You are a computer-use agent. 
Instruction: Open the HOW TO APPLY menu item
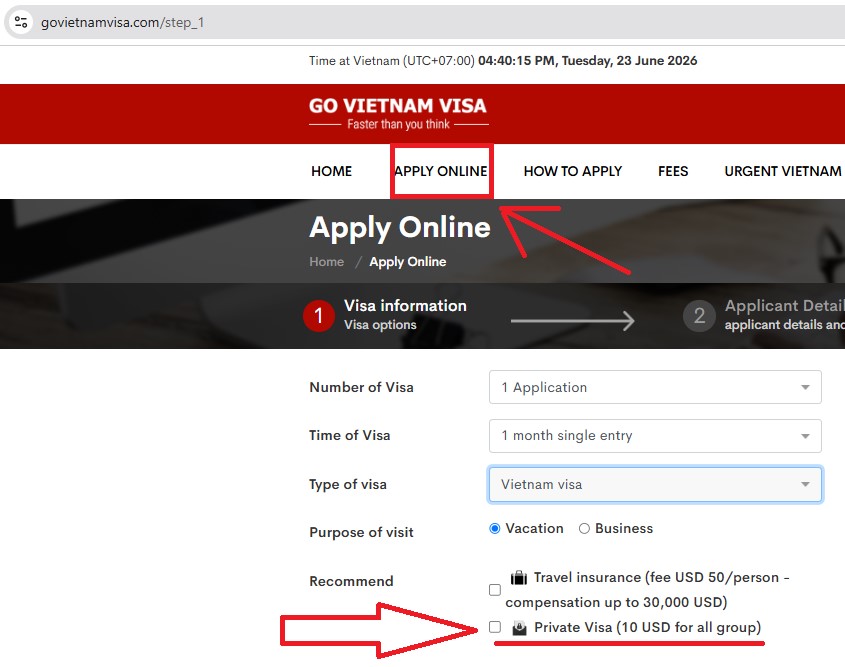point(573,171)
